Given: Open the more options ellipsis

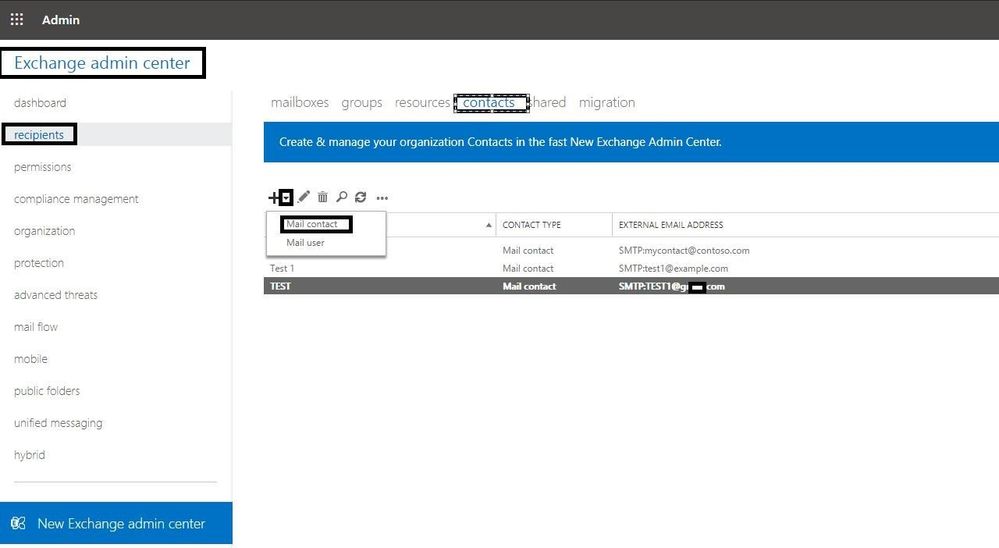Looking at the screenshot, I should tap(382, 198).
